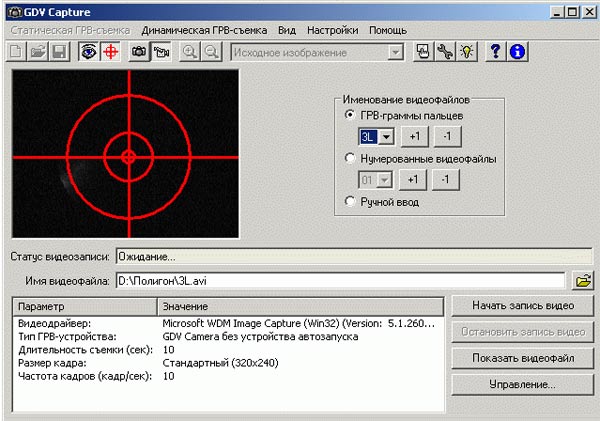600x421 pixels.
Task: Minimize the GDV Capture window
Action: tap(557, 12)
